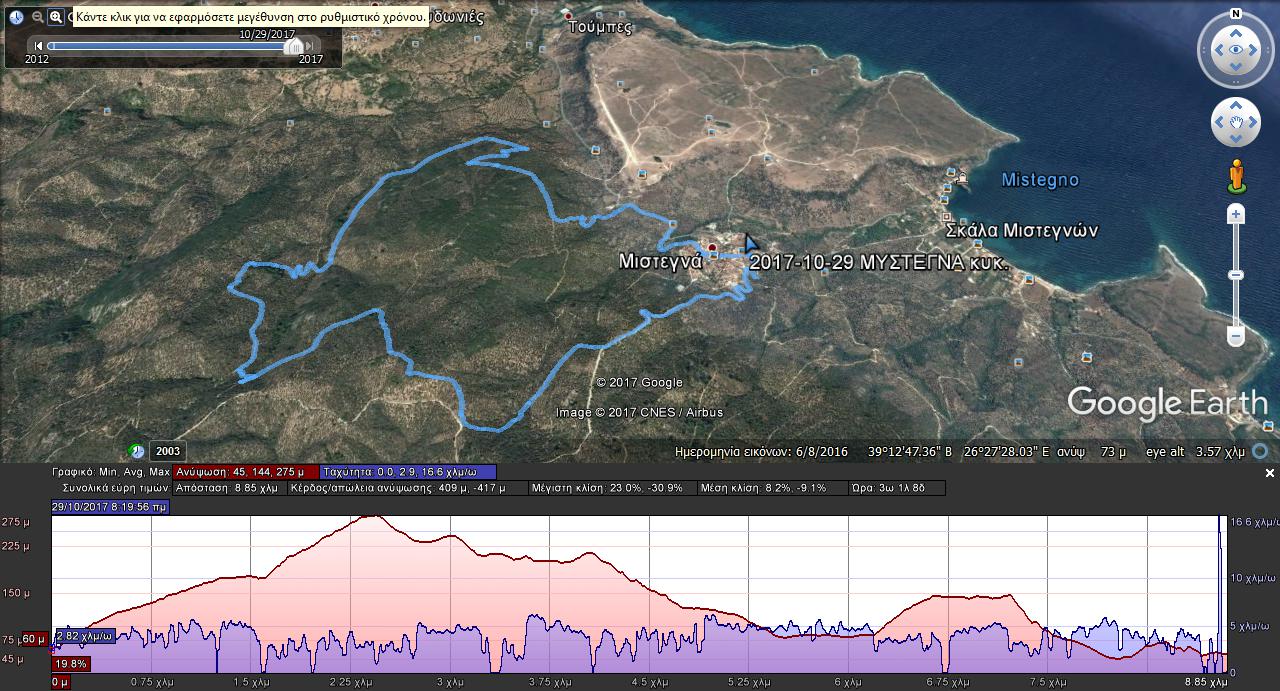
Task: Click the 2017-10-29 ΜΥΣΤΕΓΝΑ κυκ. track label
Action: [x=877, y=262]
